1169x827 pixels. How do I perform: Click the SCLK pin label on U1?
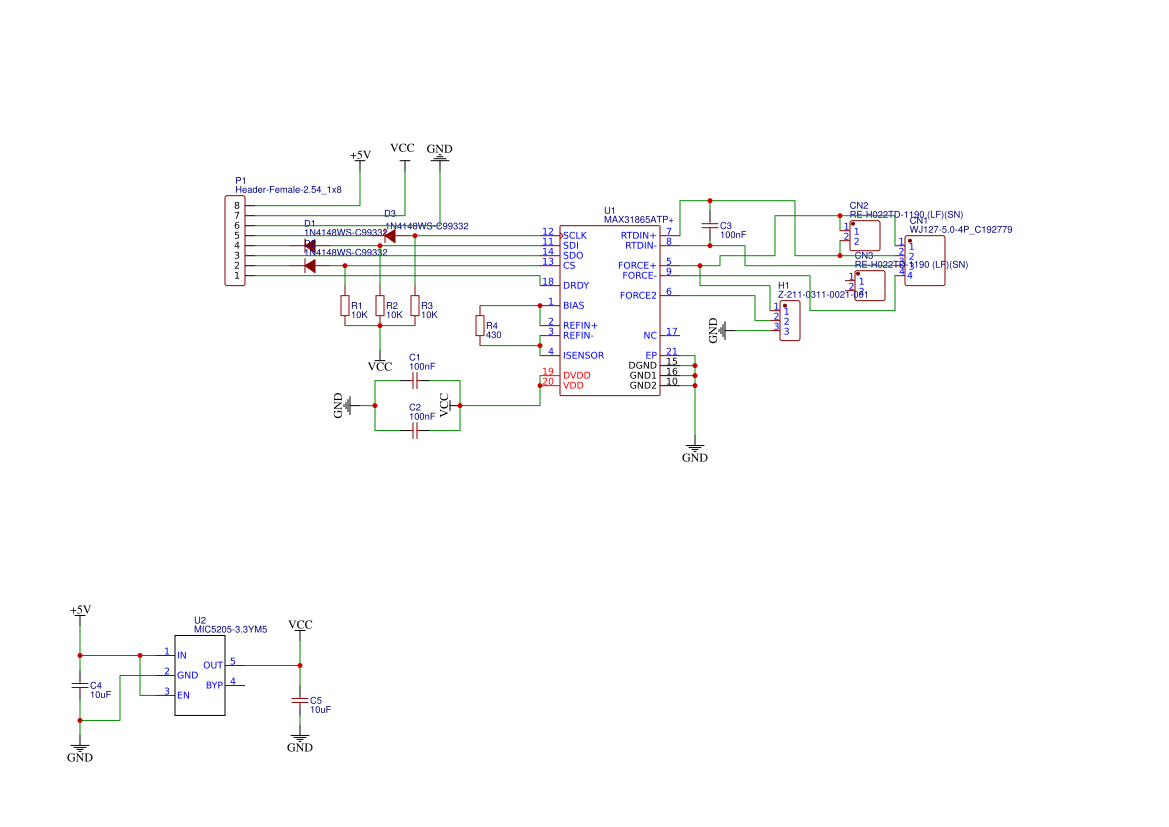click(x=575, y=236)
